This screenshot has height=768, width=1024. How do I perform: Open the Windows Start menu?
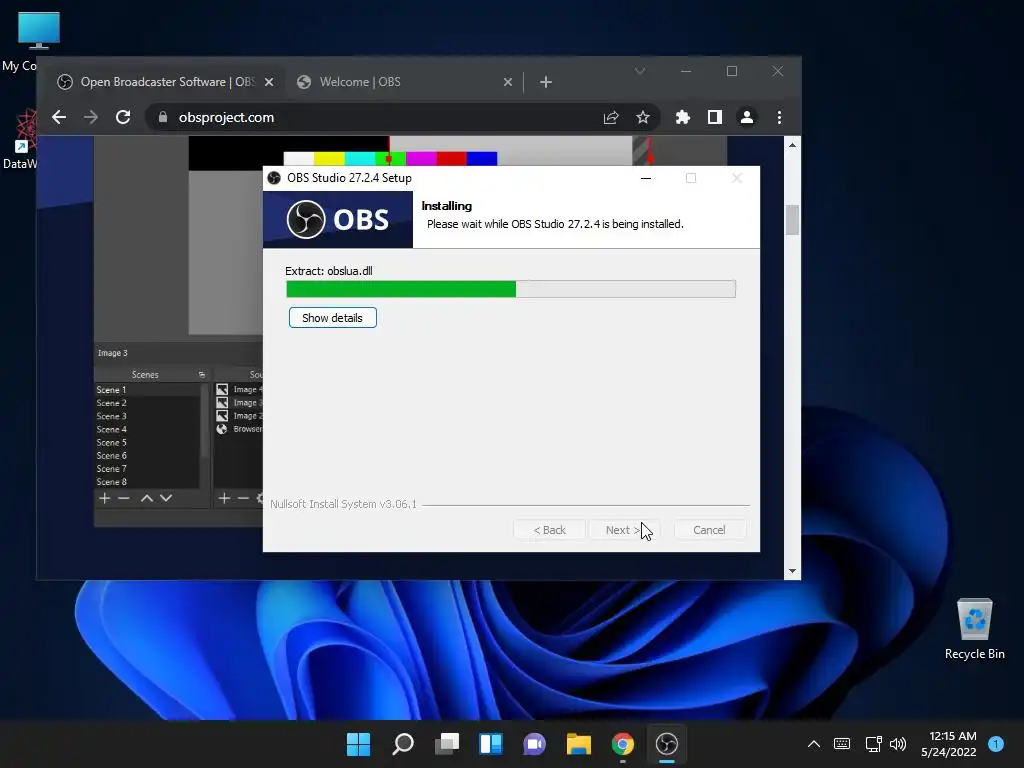[x=359, y=744]
